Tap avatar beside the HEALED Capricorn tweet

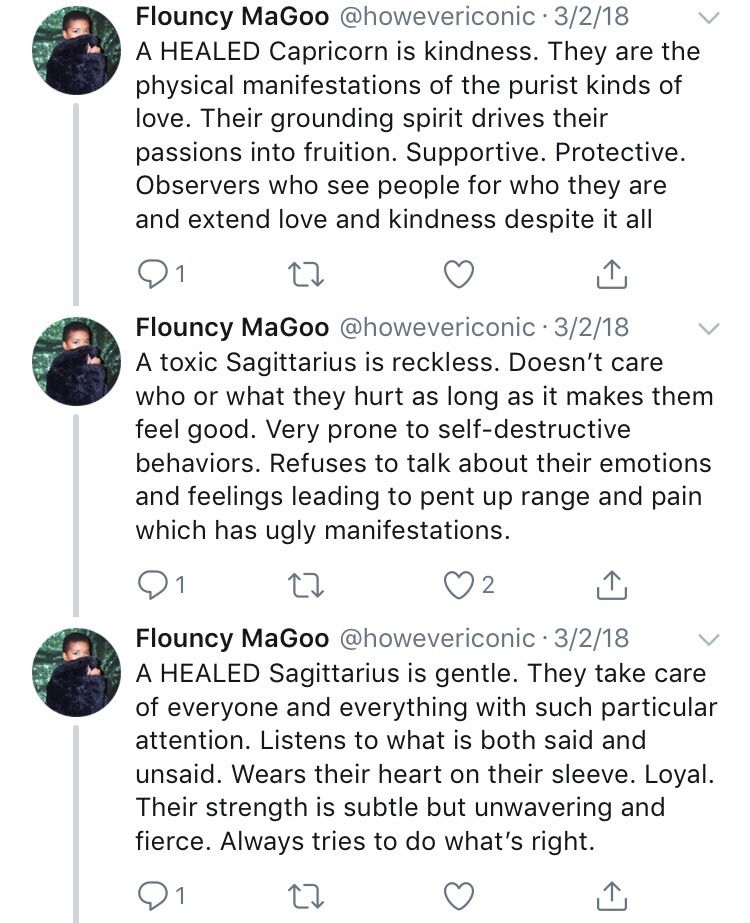point(78,55)
